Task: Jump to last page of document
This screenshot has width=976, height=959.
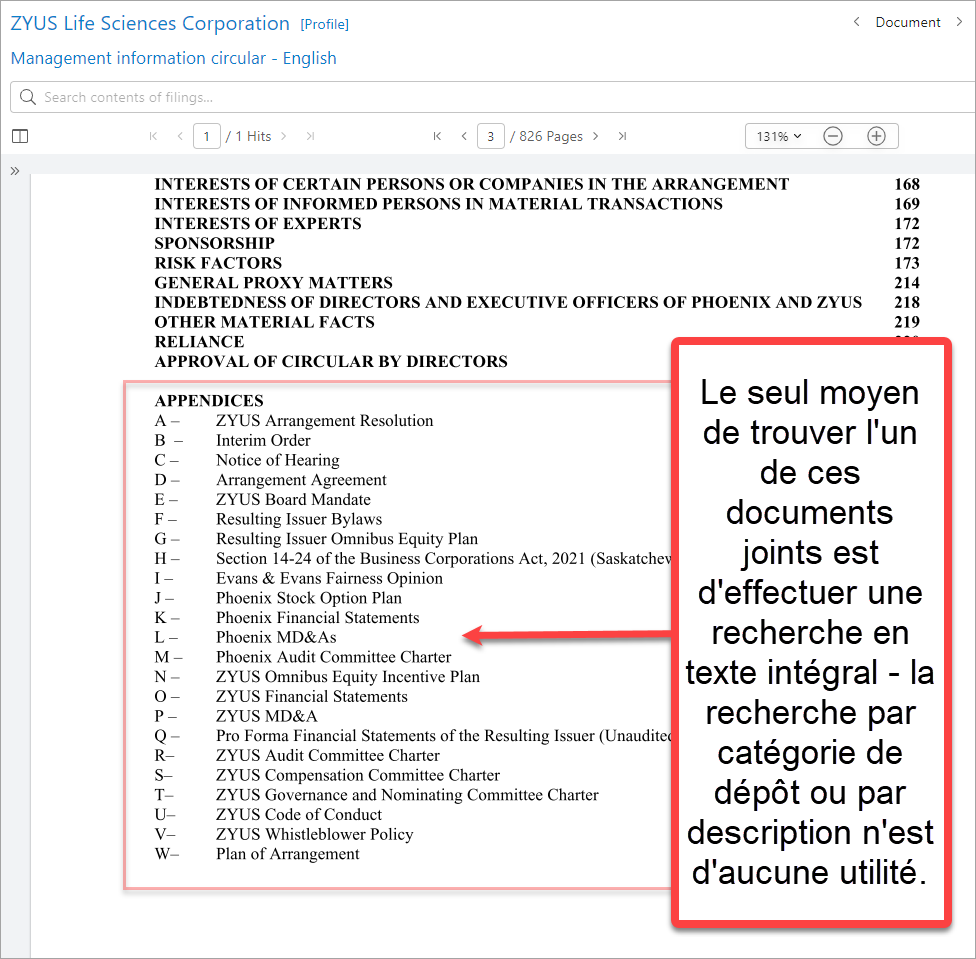Action: [x=622, y=136]
